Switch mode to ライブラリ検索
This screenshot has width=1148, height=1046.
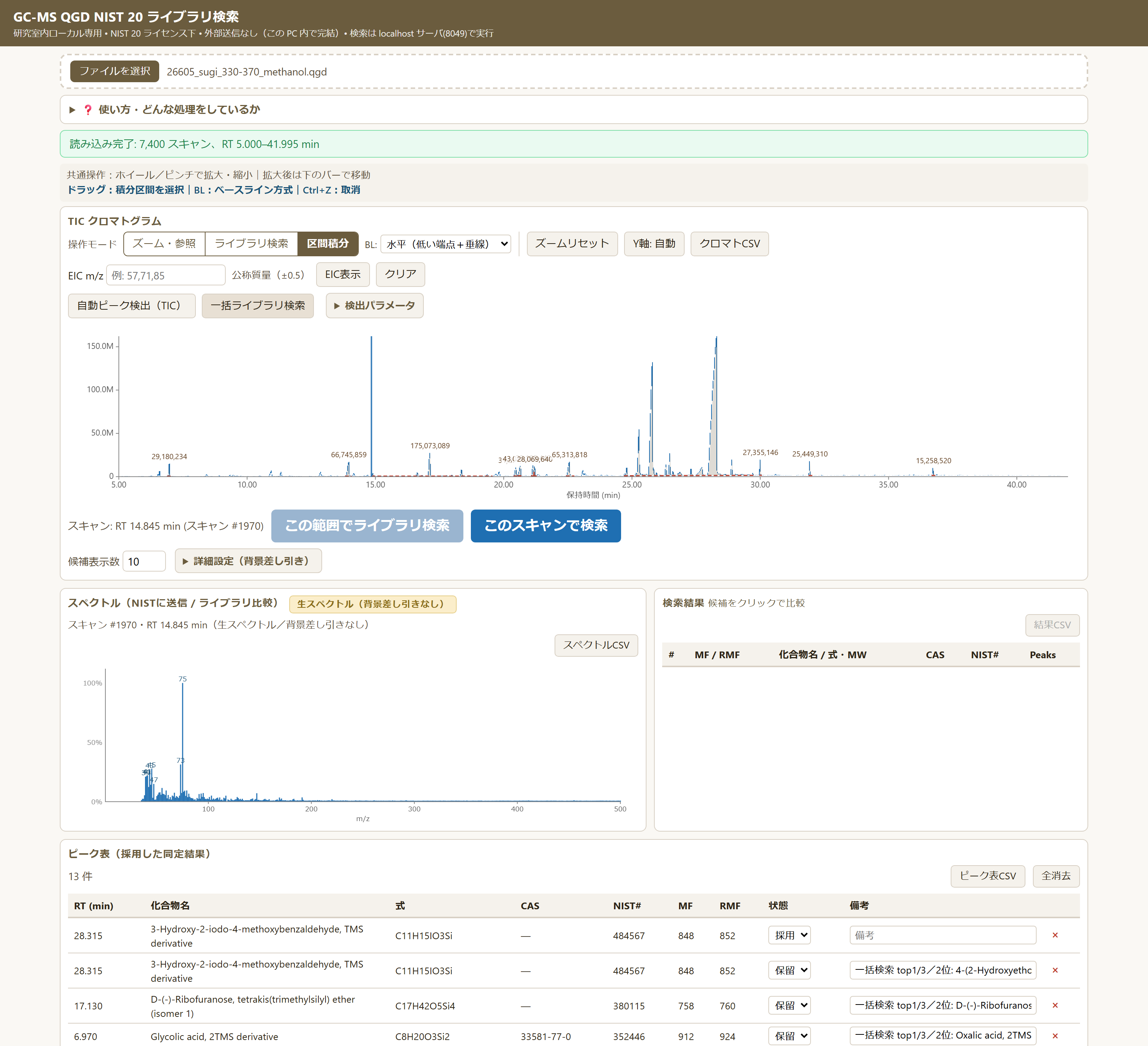tap(251, 244)
